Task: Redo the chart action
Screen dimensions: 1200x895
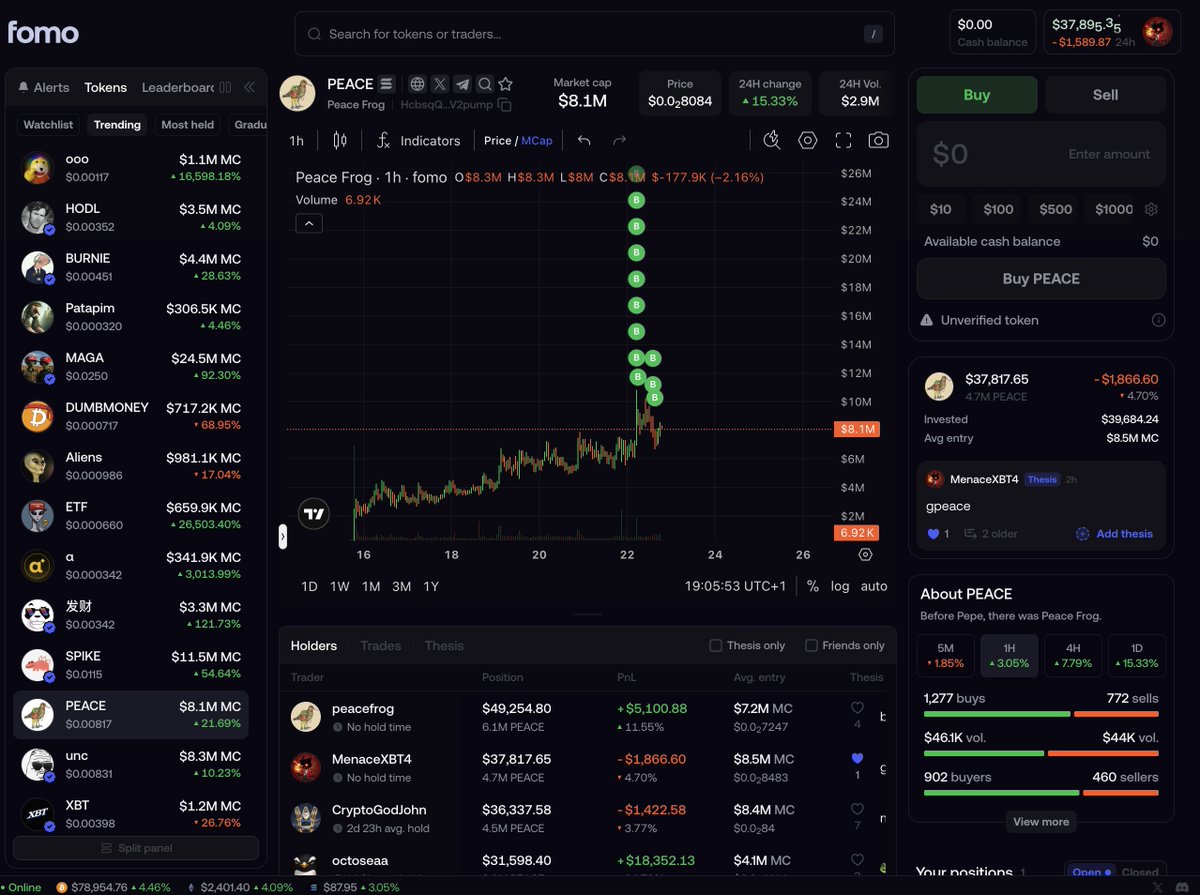Action: coord(619,140)
